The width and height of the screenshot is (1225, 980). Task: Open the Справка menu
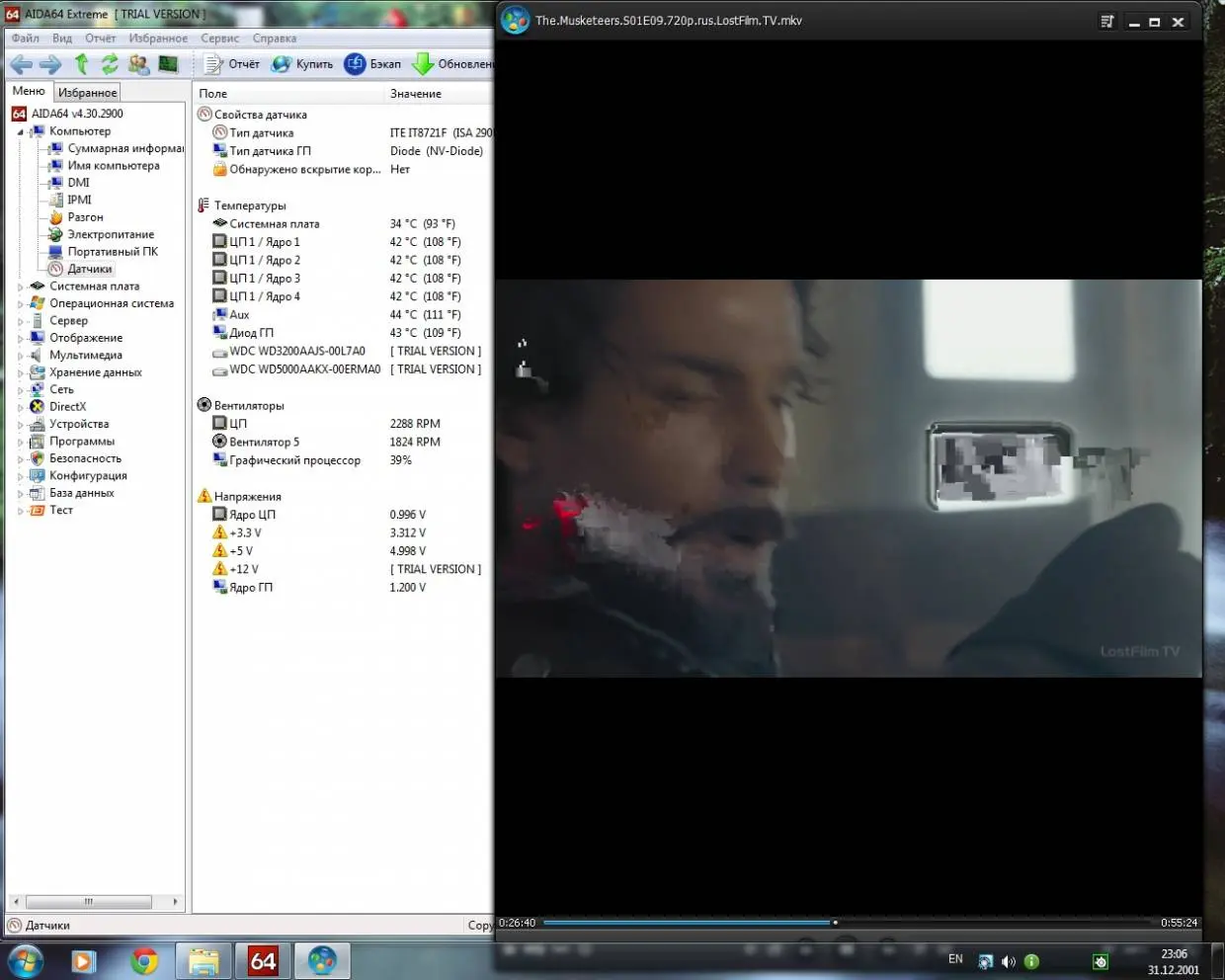pyautogui.click(x=275, y=39)
